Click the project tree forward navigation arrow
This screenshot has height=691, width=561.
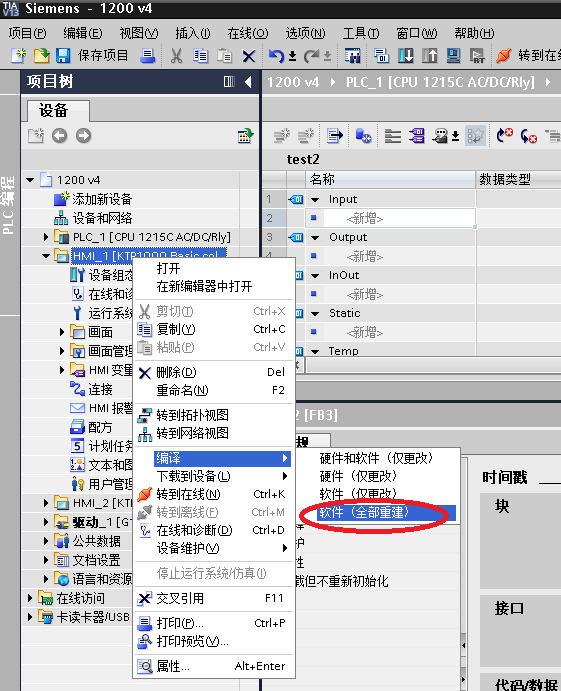[83, 136]
